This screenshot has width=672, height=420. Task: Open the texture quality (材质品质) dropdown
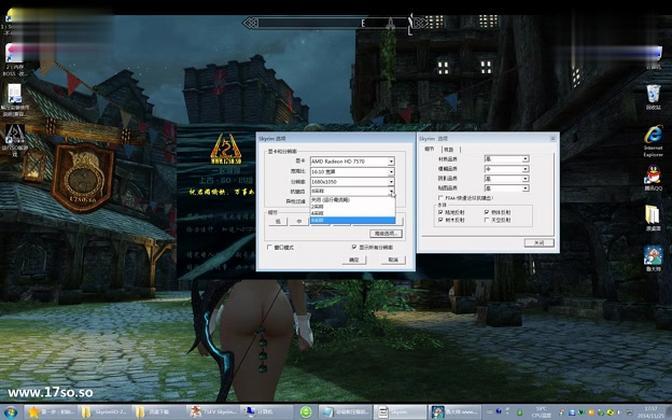(x=507, y=159)
